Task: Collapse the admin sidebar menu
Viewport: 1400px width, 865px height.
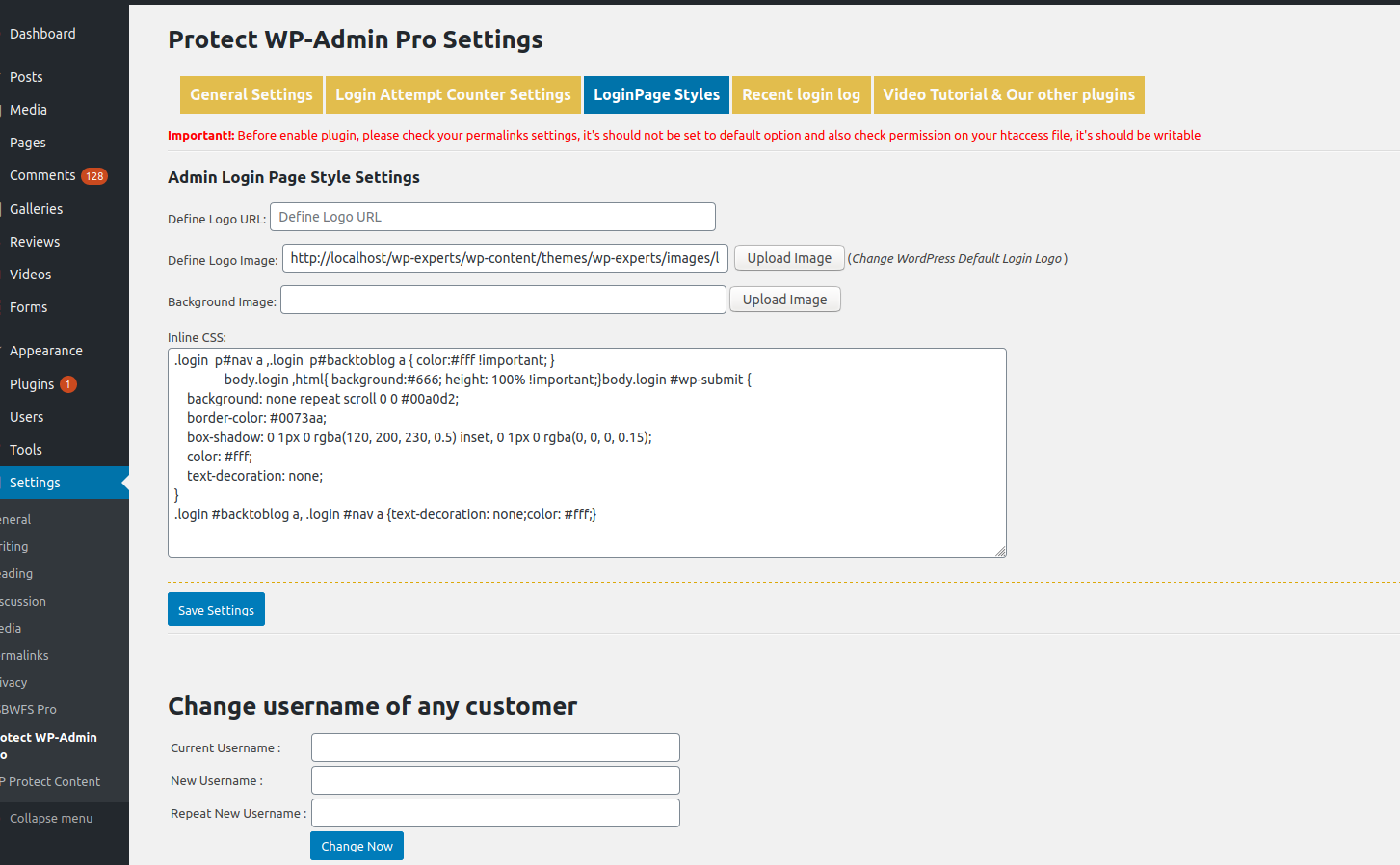Action: tap(51, 818)
